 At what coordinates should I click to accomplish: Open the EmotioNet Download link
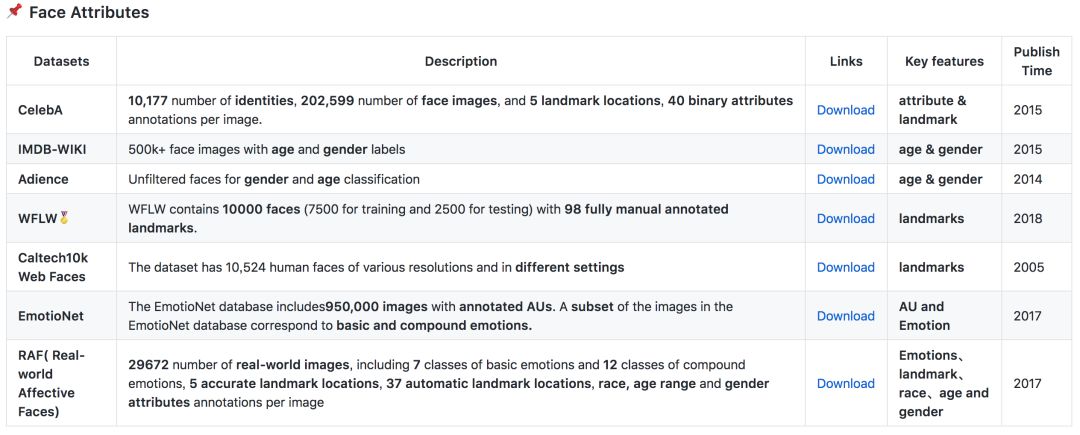[x=846, y=316]
